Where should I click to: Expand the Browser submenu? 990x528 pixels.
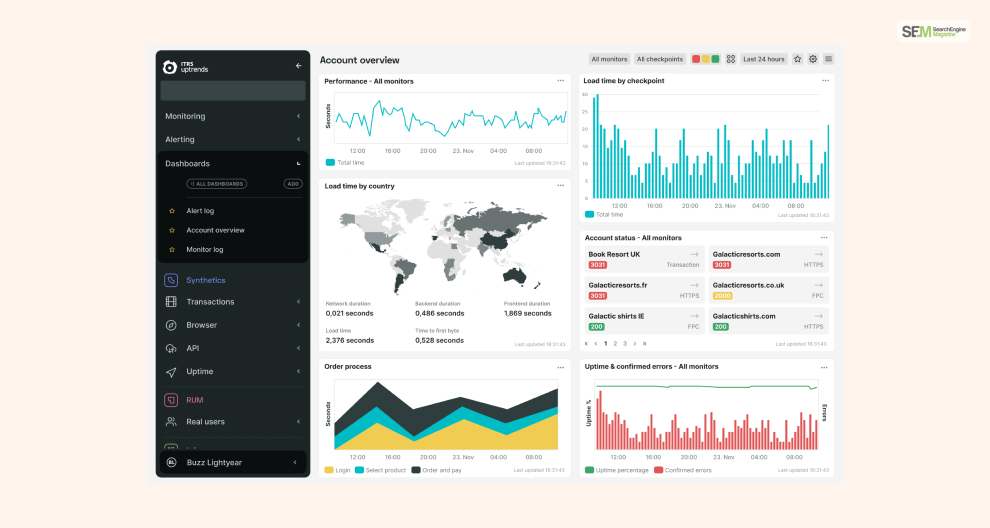(x=299, y=325)
